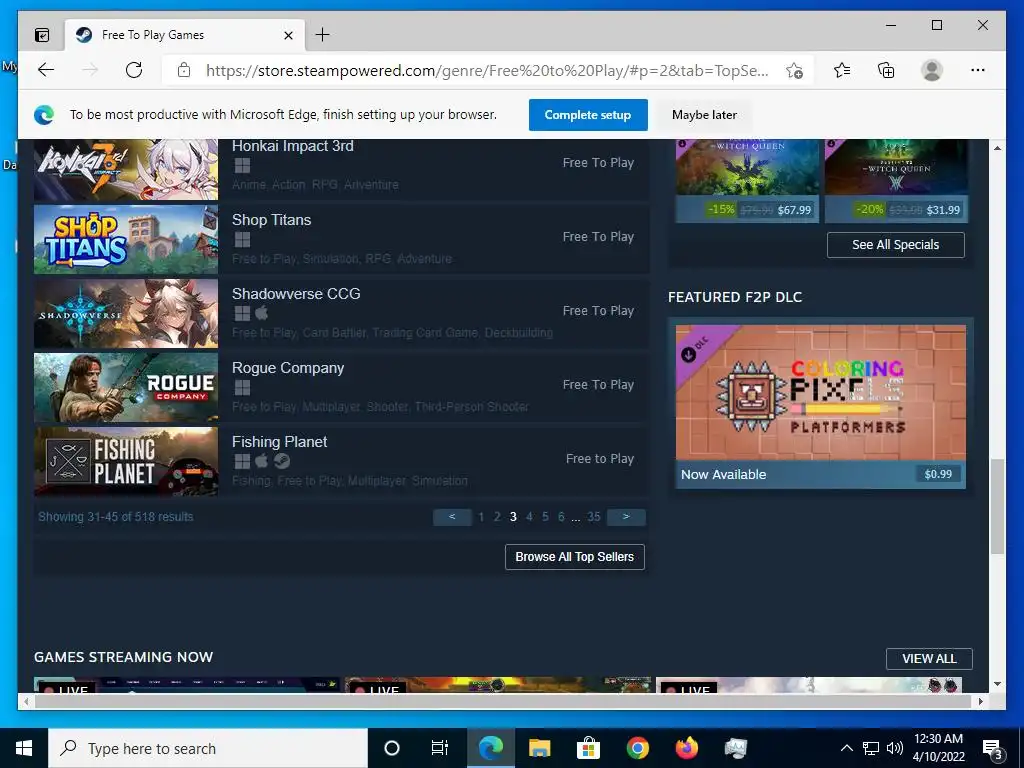Viewport: 1024px width, 768px height.
Task: Go to results page 35
Action: pyautogui.click(x=594, y=517)
